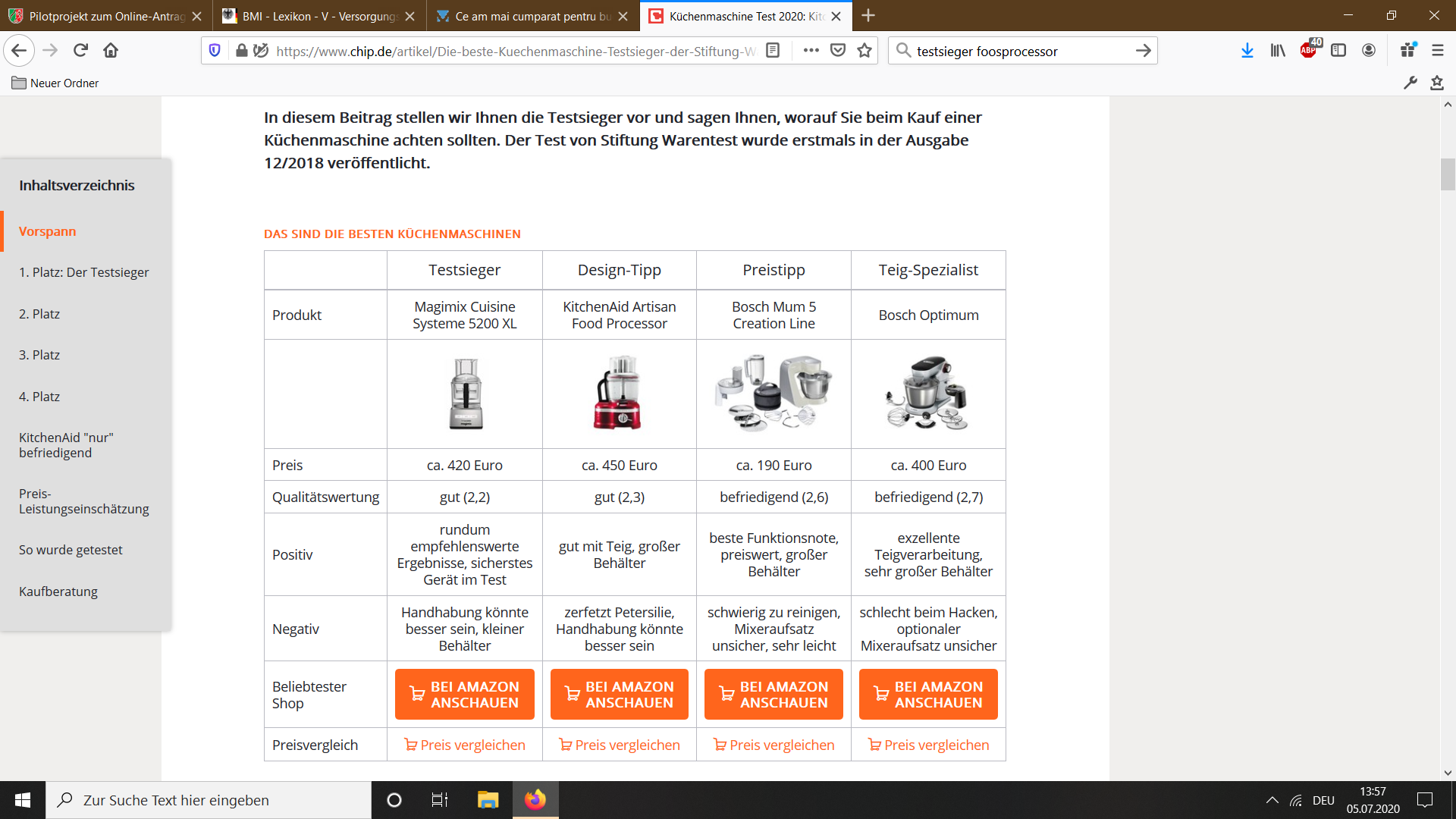Click the red KitchenAid Artisan product image
Screen dimensions: 1456x819
point(619,393)
